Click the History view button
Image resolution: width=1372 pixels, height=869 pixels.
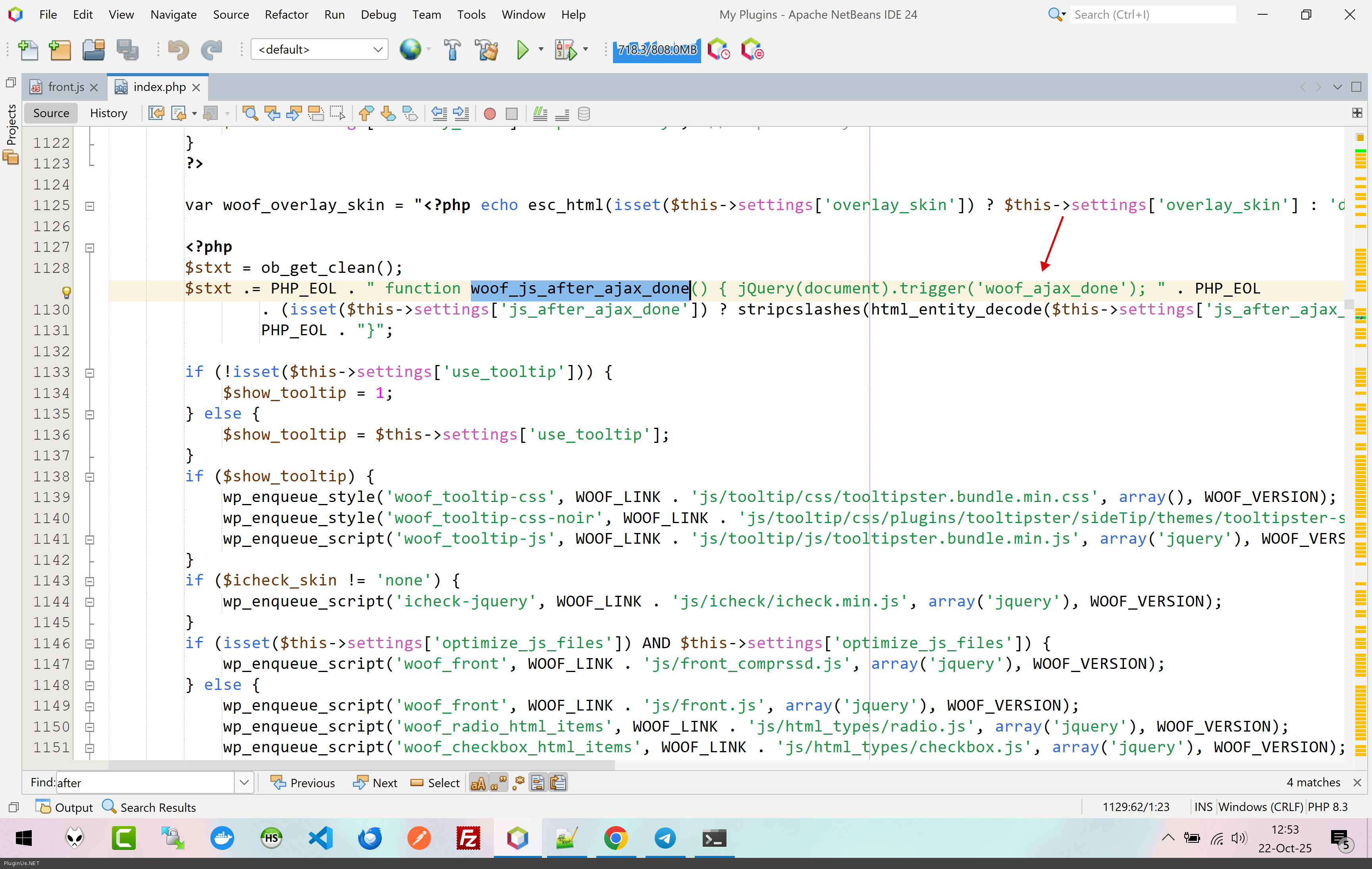click(x=108, y=113)
